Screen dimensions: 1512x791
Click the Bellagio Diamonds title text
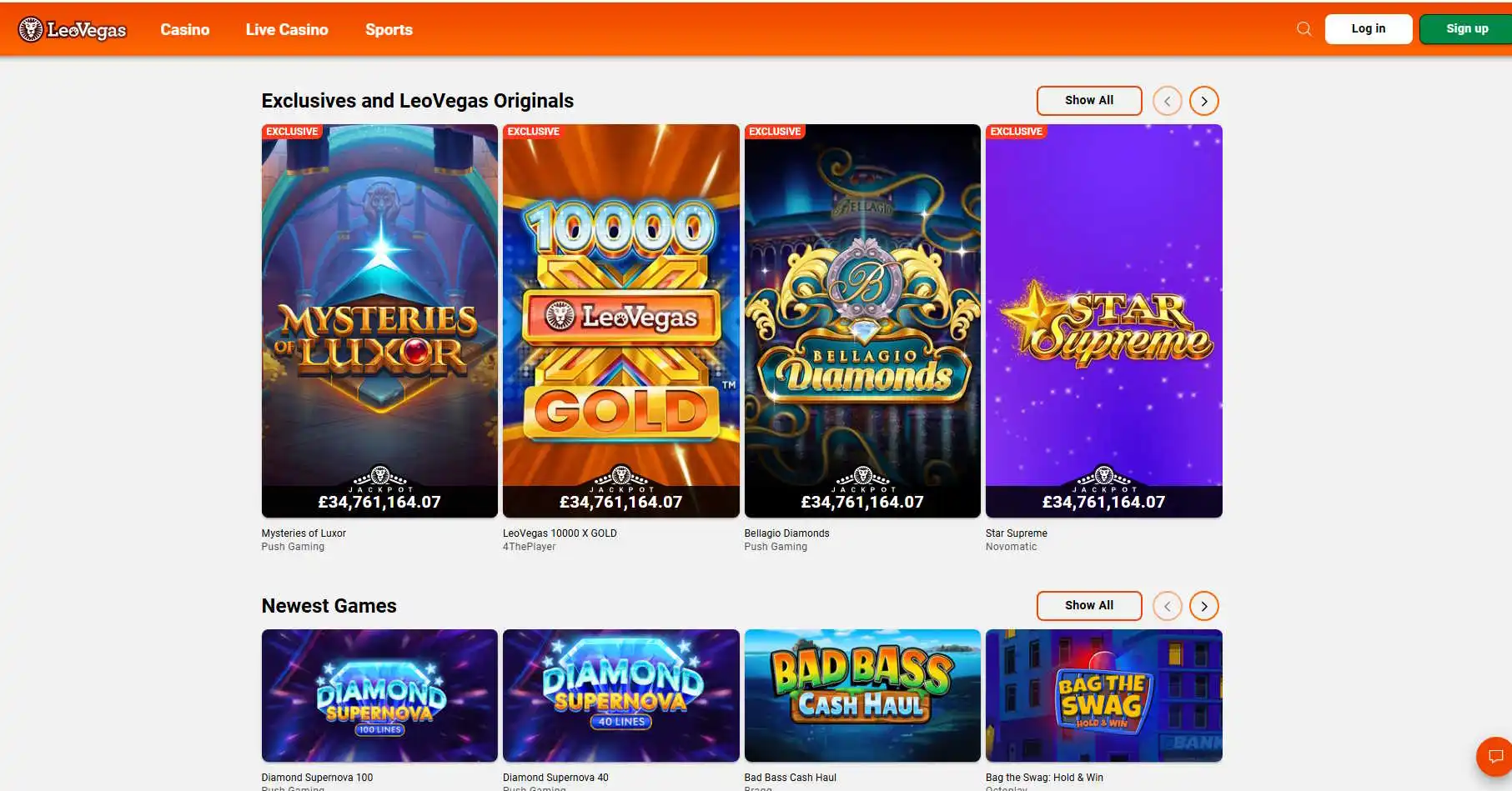[x=786, y=533]
